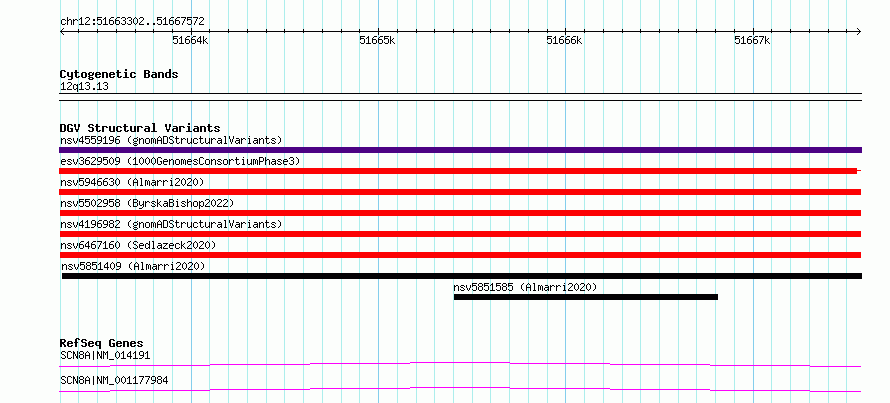Click the 51665k ruler tick label

[x=377, y=40]
